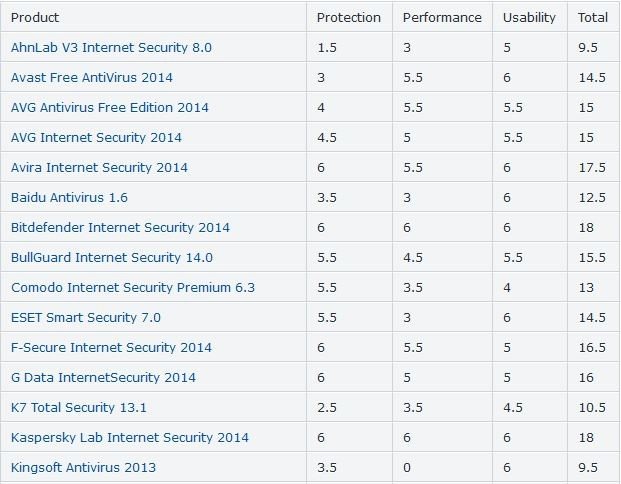Image resolution: width=621 pixels, height=484 pixels.
Task: Select the AVG Internet Security 2014 link
Action: point(96,137)
